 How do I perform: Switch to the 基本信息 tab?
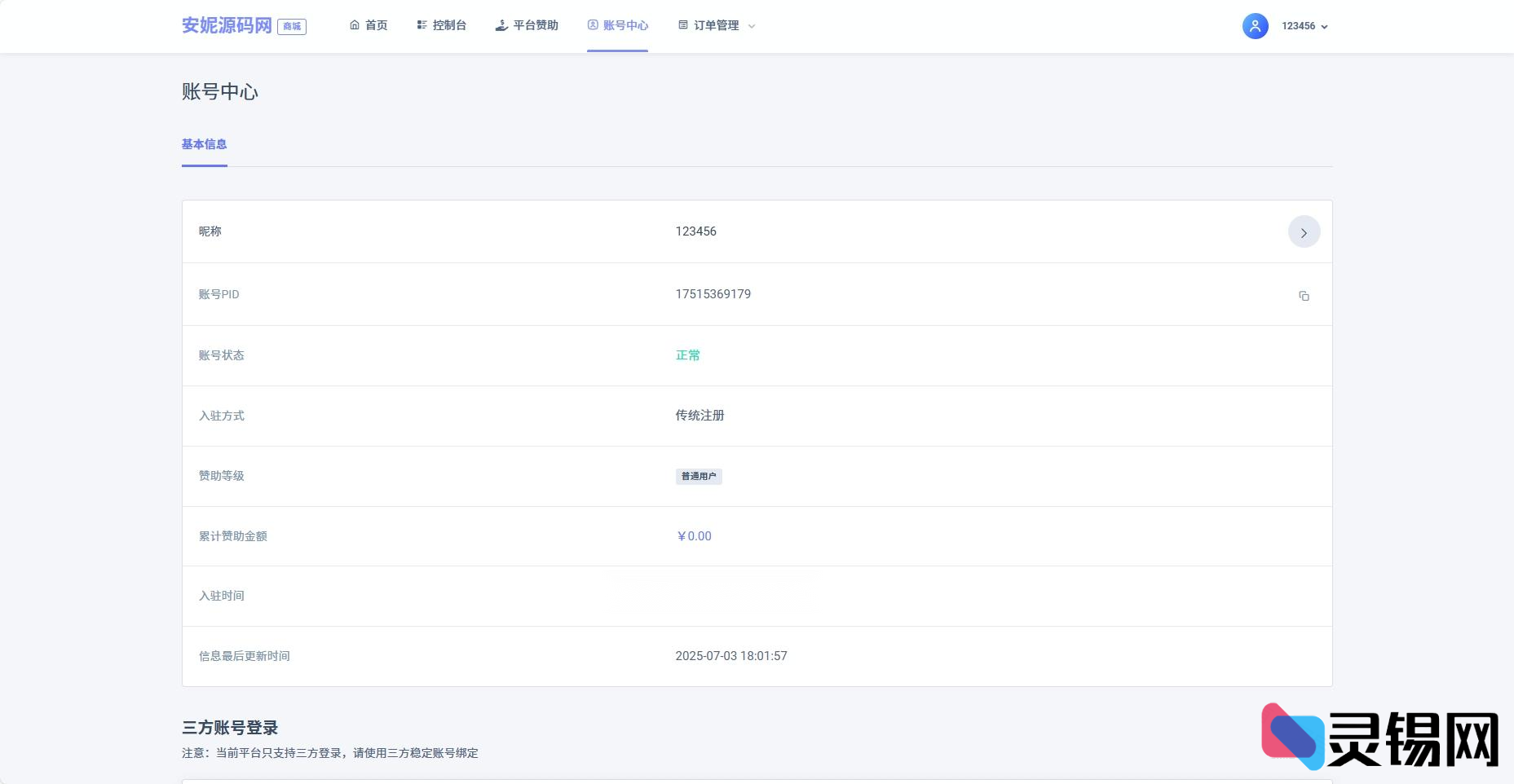coord(204,144)
